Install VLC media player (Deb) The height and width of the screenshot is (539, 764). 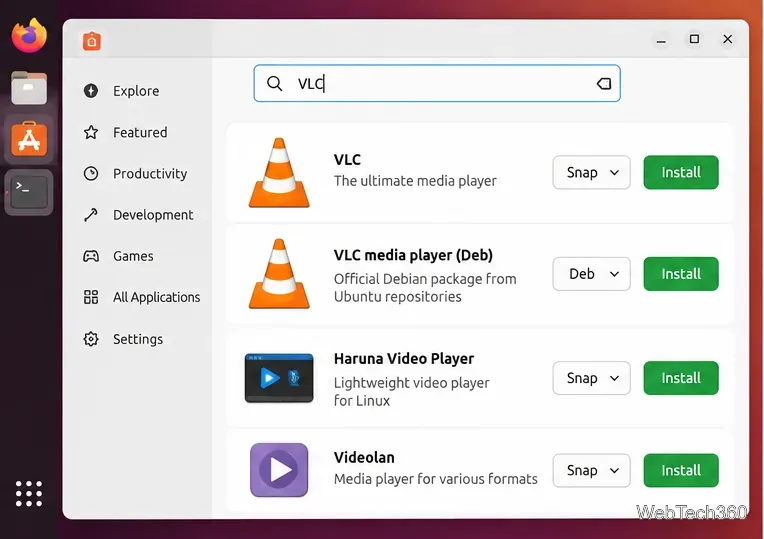click(x=681, y=274)
